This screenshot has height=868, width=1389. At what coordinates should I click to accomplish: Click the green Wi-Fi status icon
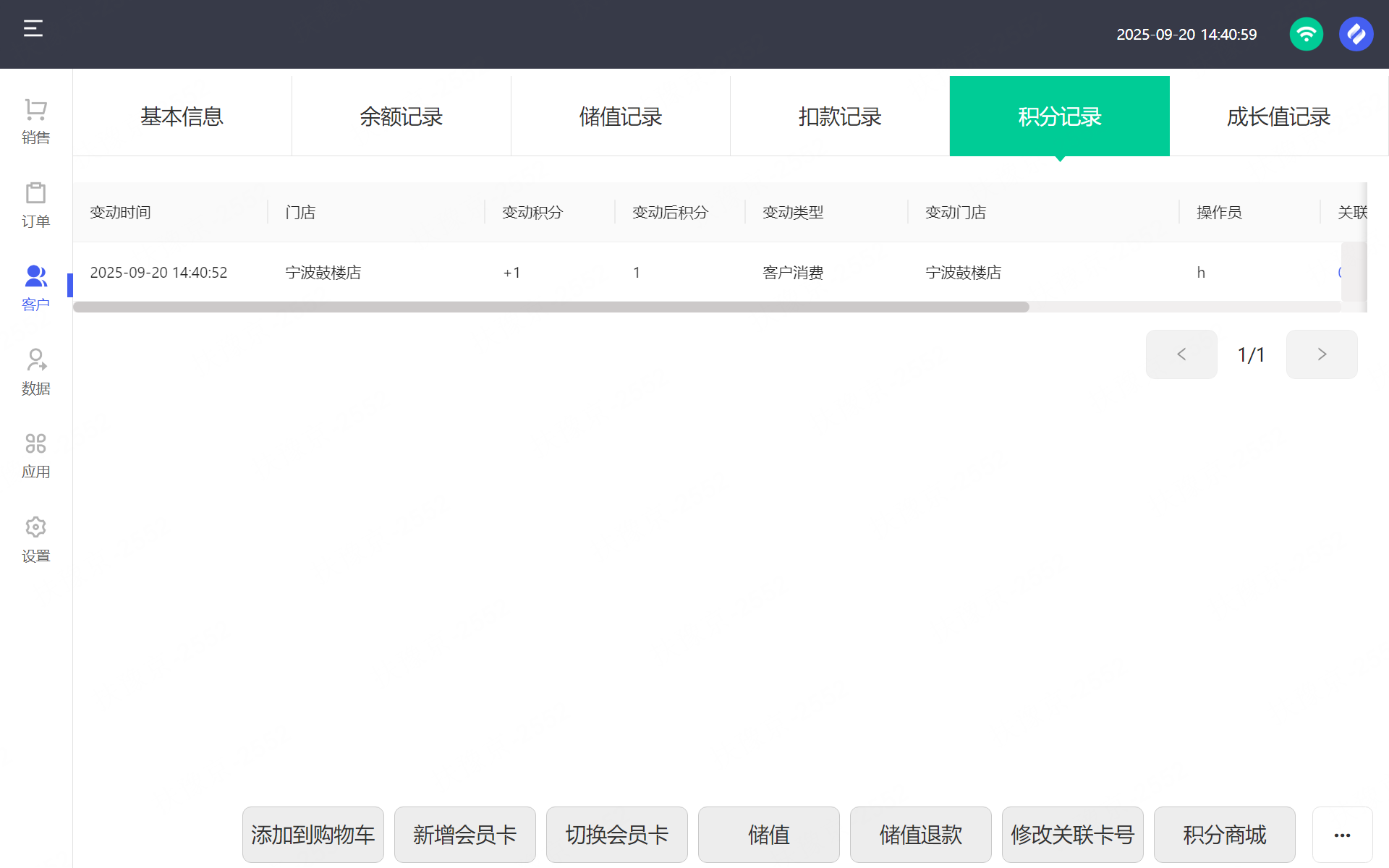point(1306,34)
